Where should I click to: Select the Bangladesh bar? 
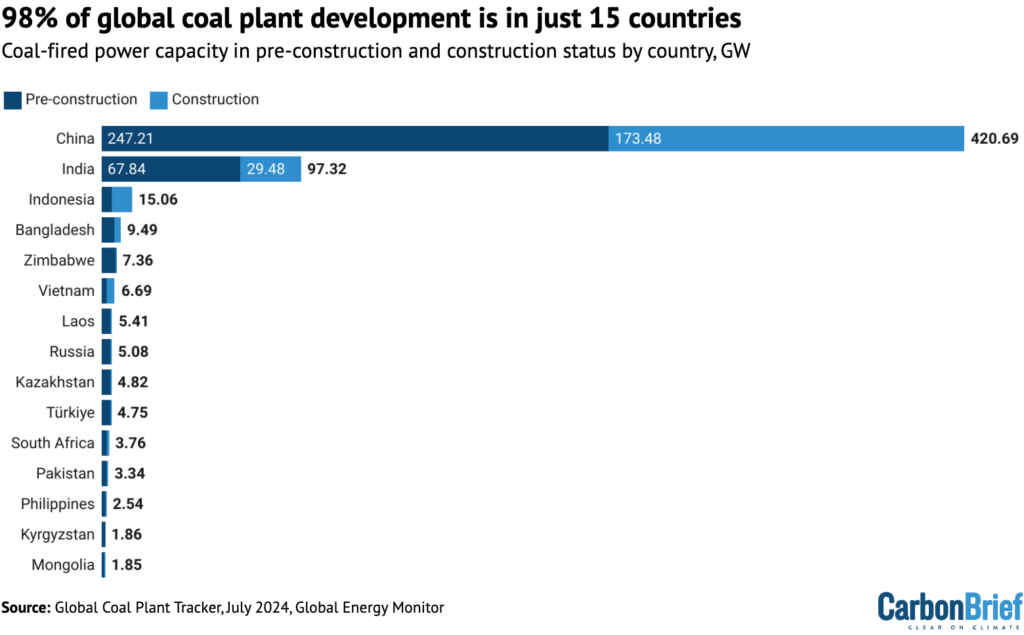[x=110, y=229]
